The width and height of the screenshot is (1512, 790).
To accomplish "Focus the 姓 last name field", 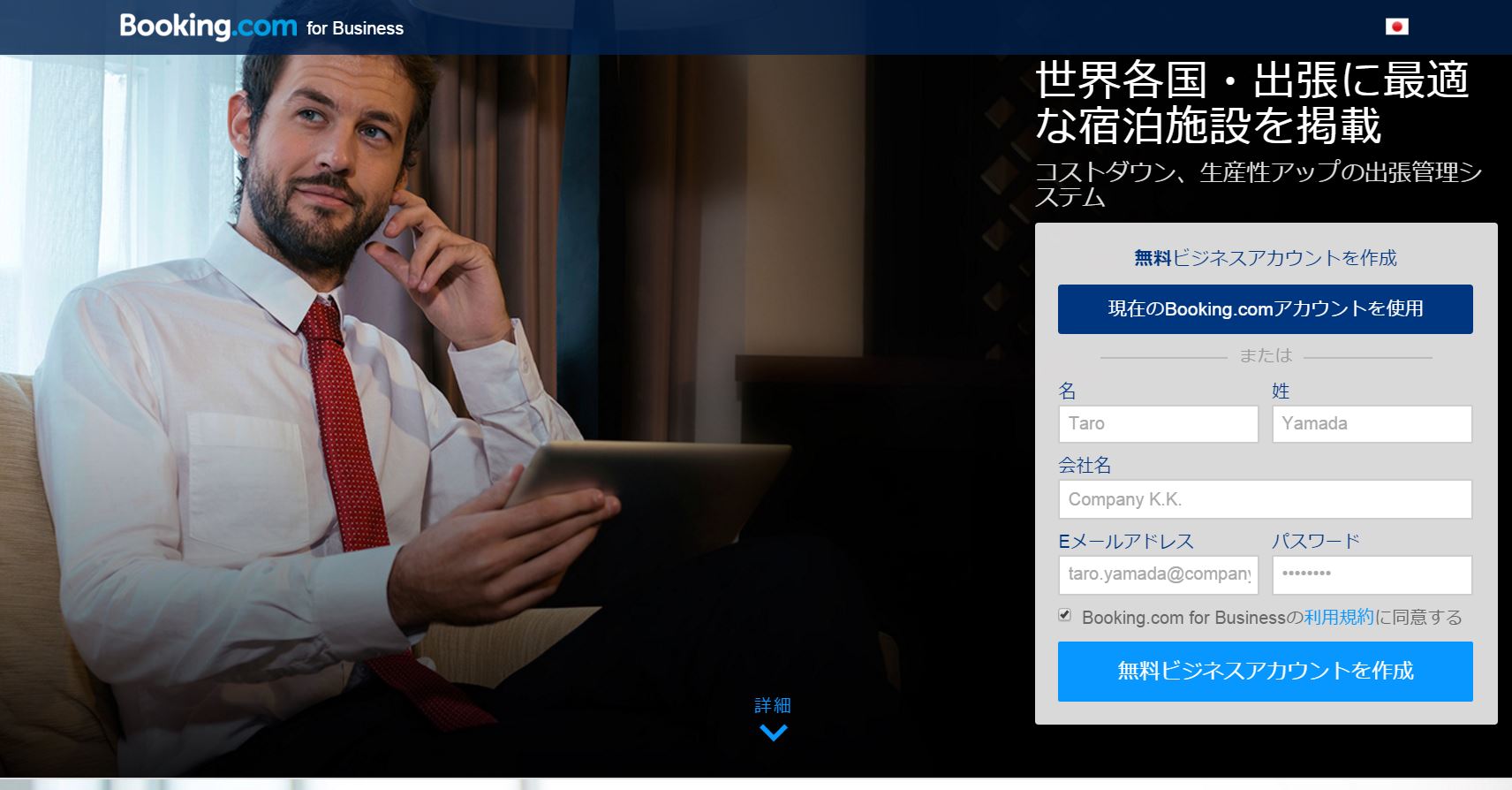I will pos(1372,424).
